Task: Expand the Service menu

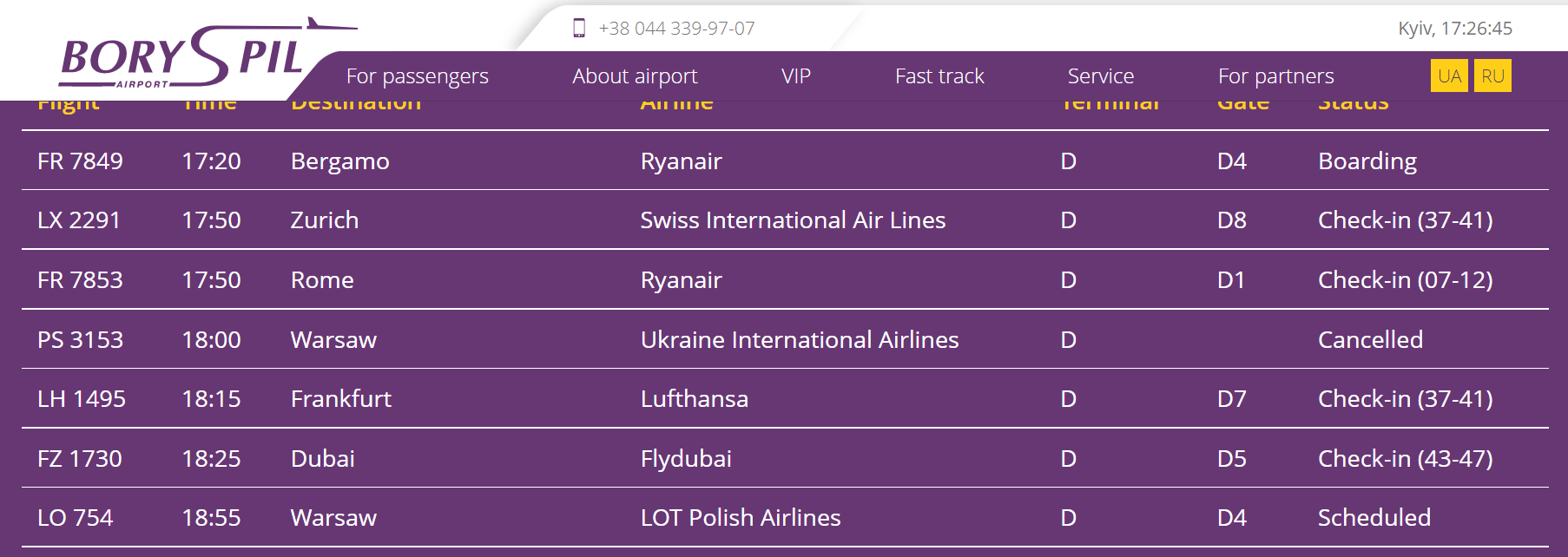Action: [x=1100, y=76]
